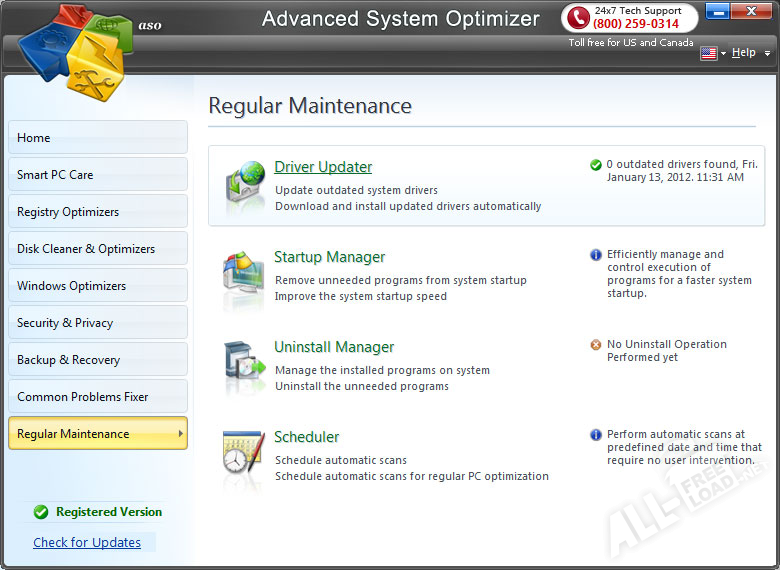Click the orange warning icon beside Uninstall Manager
Screen dimensions: 780x570
596,345
